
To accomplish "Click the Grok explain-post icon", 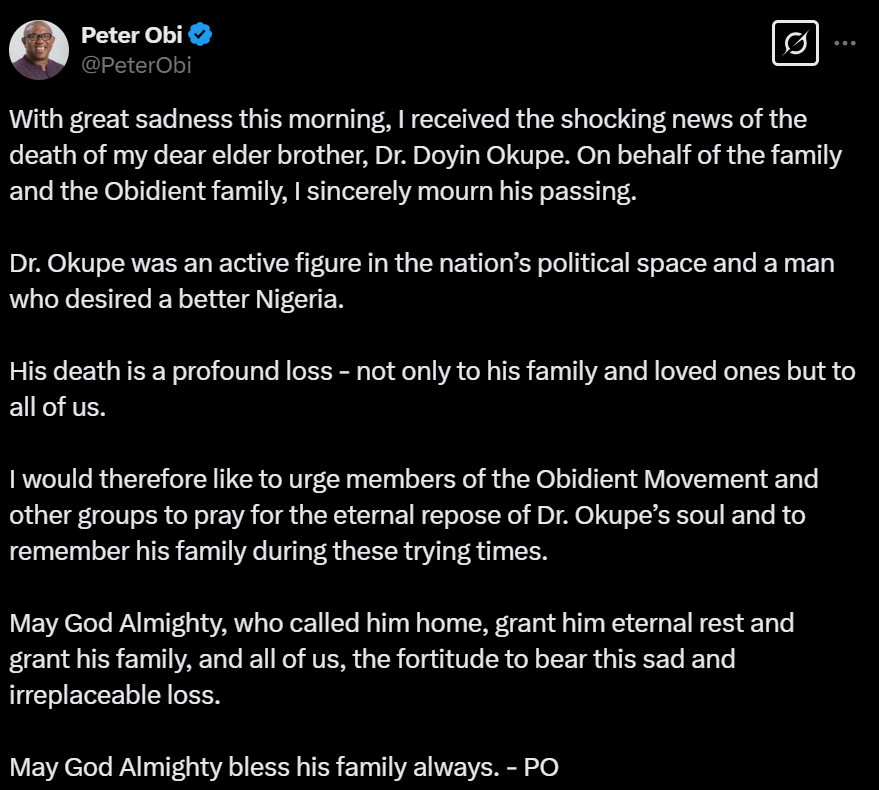I will [x=797, y=44].
